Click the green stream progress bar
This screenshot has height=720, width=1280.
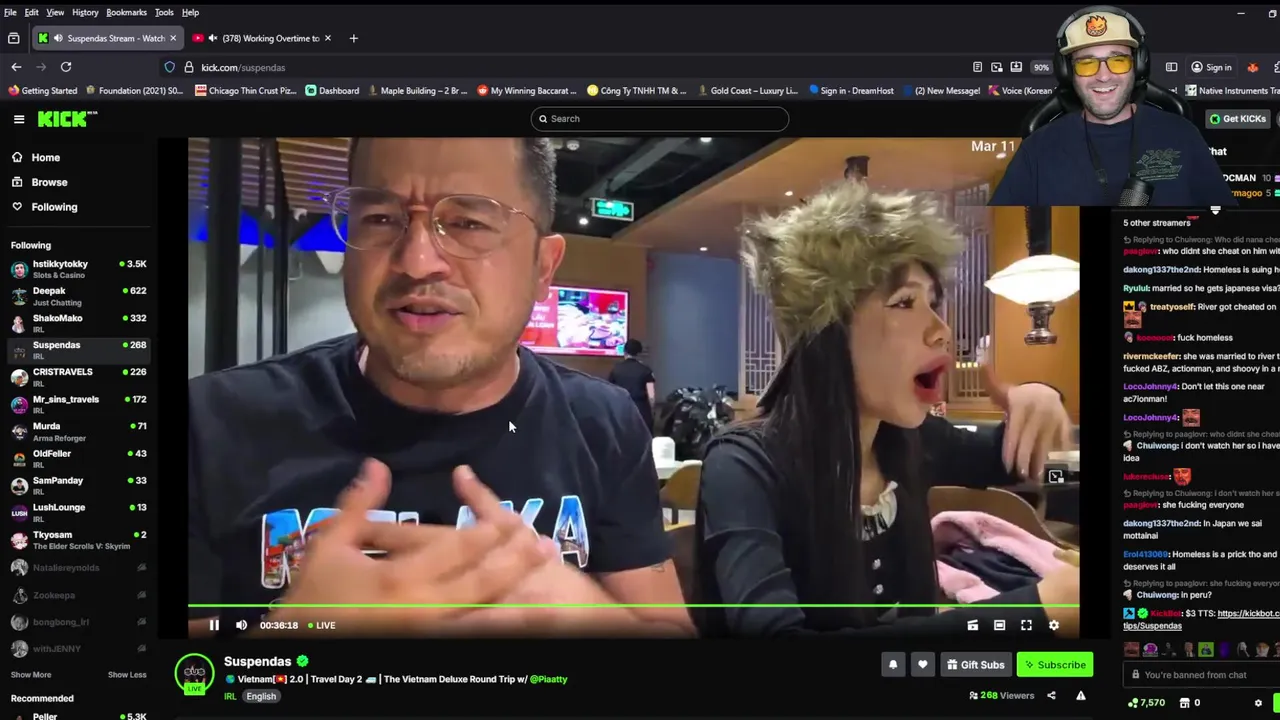coord(633,606)
